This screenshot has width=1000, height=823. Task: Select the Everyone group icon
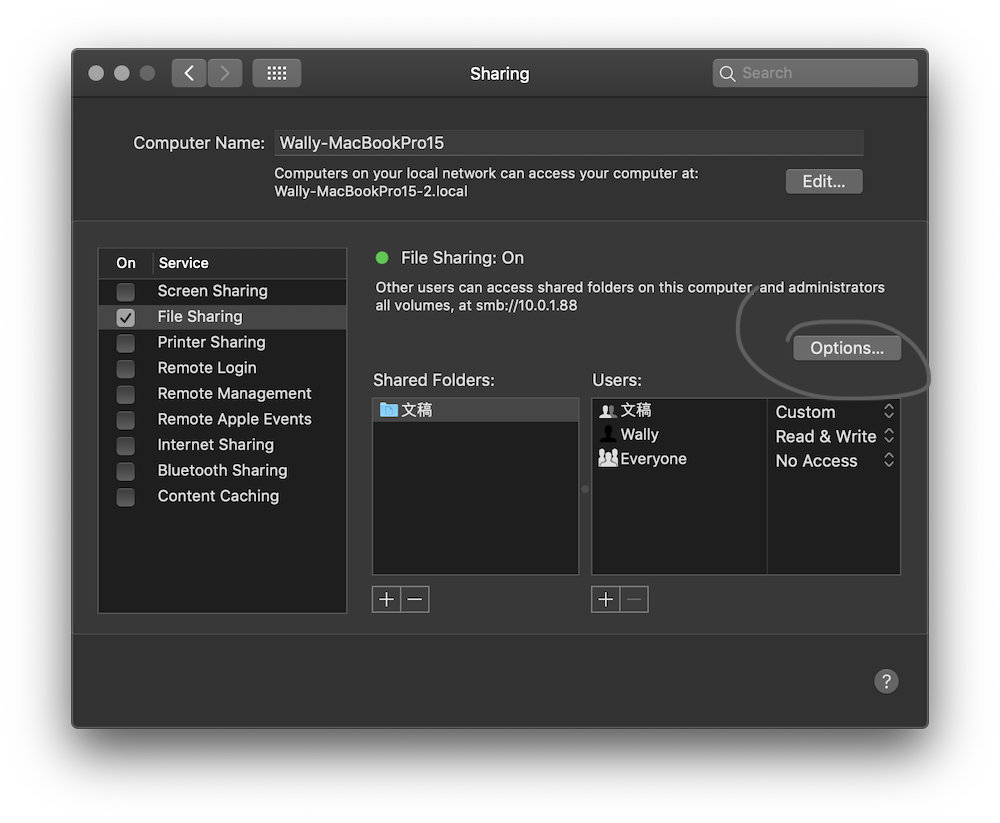(608, 459)
